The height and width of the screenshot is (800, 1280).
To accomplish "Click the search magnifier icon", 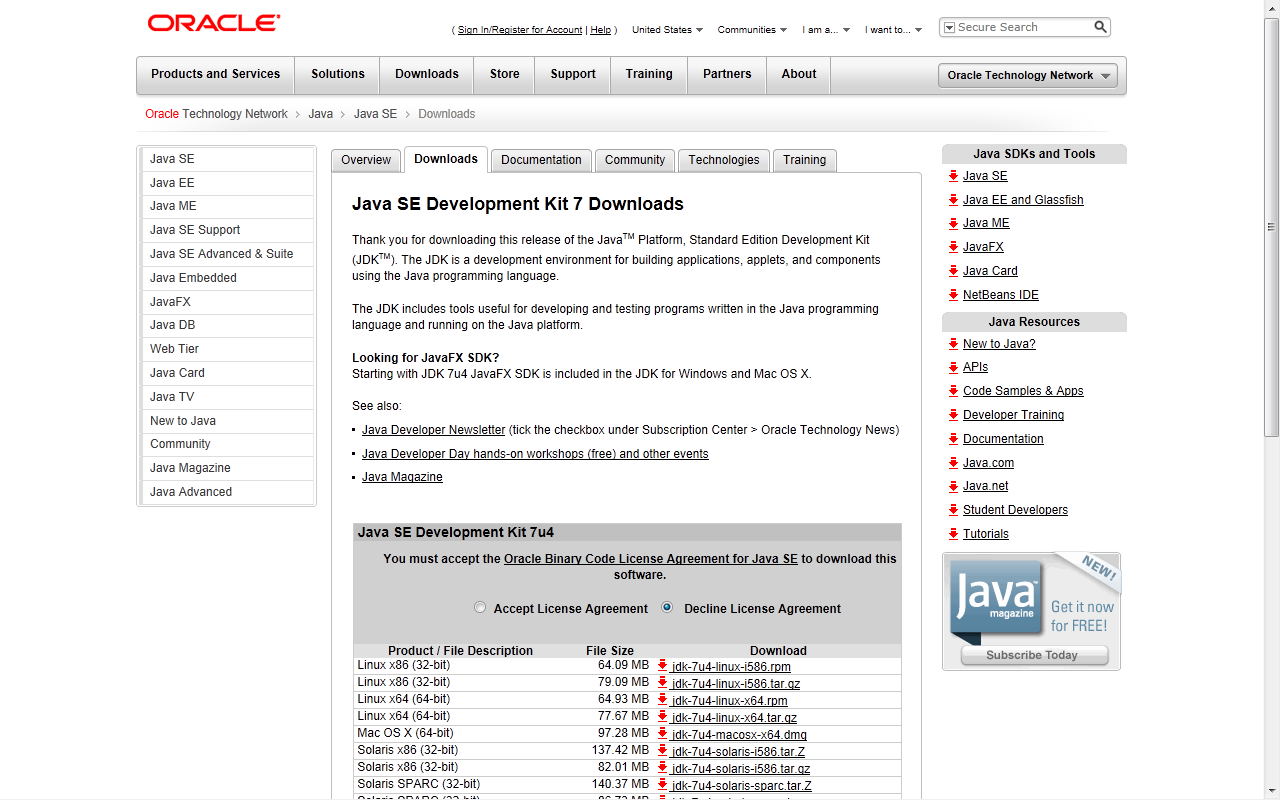I will [x=1100, y=27].
